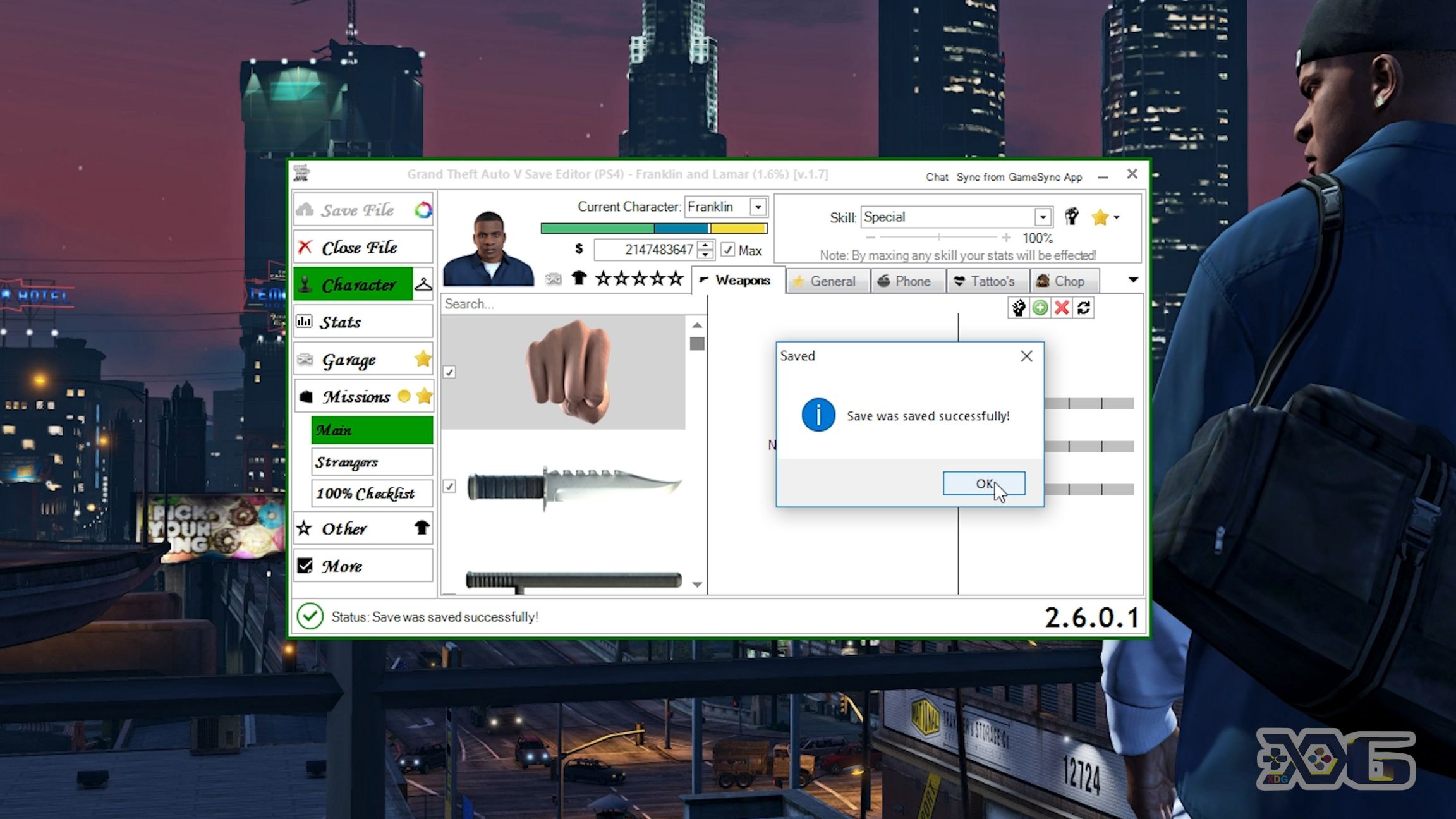
Task: Click the red X remove weapon icon
Action: tap(1062, 308)
